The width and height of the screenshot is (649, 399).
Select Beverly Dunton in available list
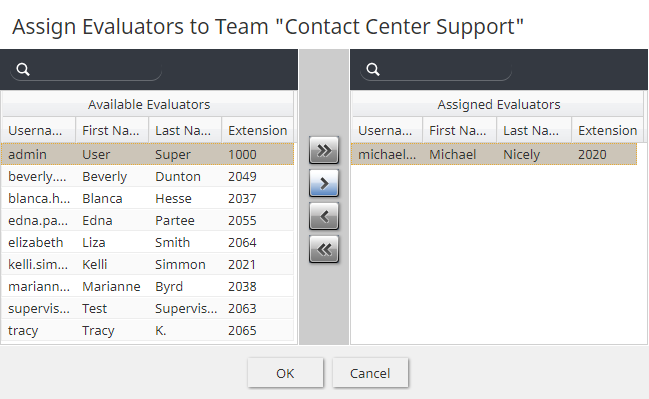click(147, 176)
